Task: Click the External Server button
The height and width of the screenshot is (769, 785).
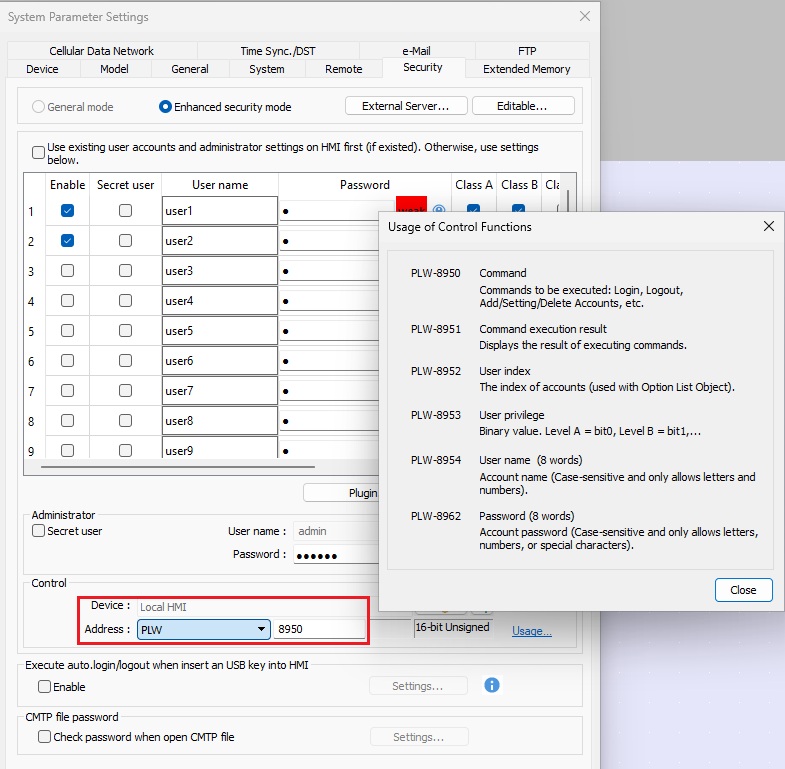Action: pyautogui.click(x=405, y=106)
